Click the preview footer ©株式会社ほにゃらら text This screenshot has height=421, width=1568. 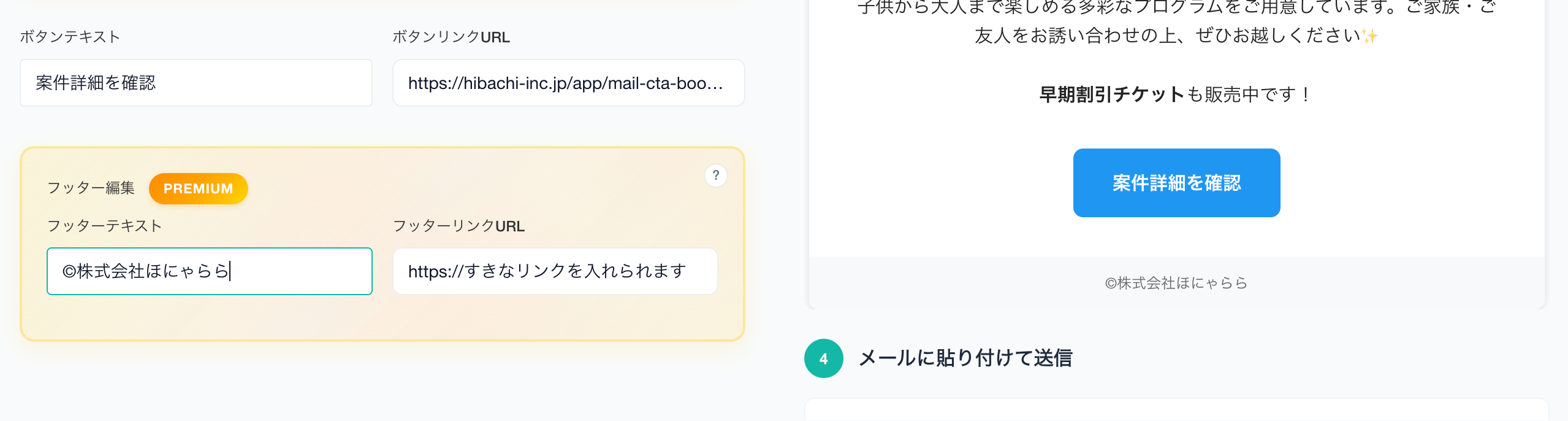coord(1176,283)
